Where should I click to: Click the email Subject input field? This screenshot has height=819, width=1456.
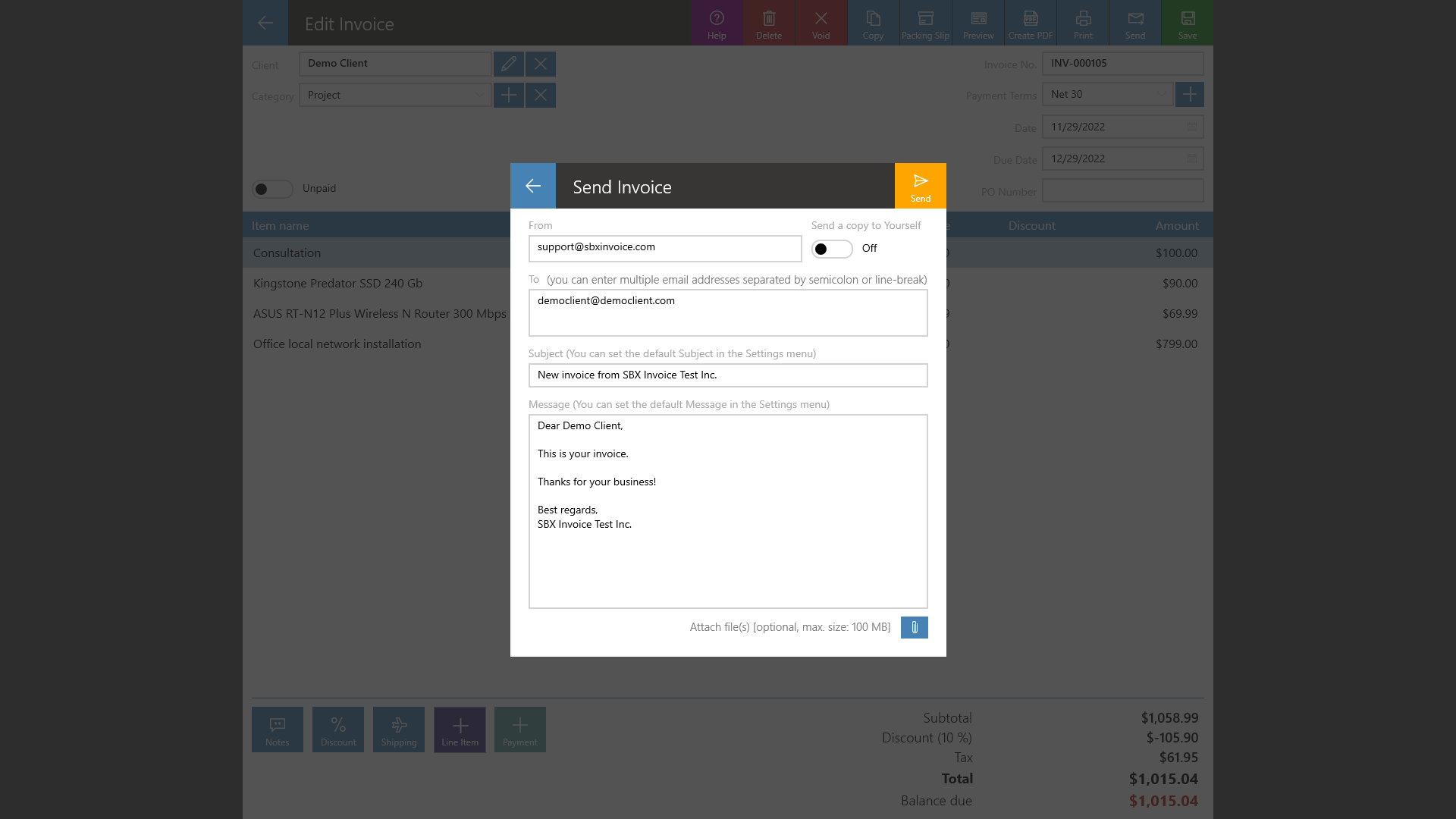[728, 375]
